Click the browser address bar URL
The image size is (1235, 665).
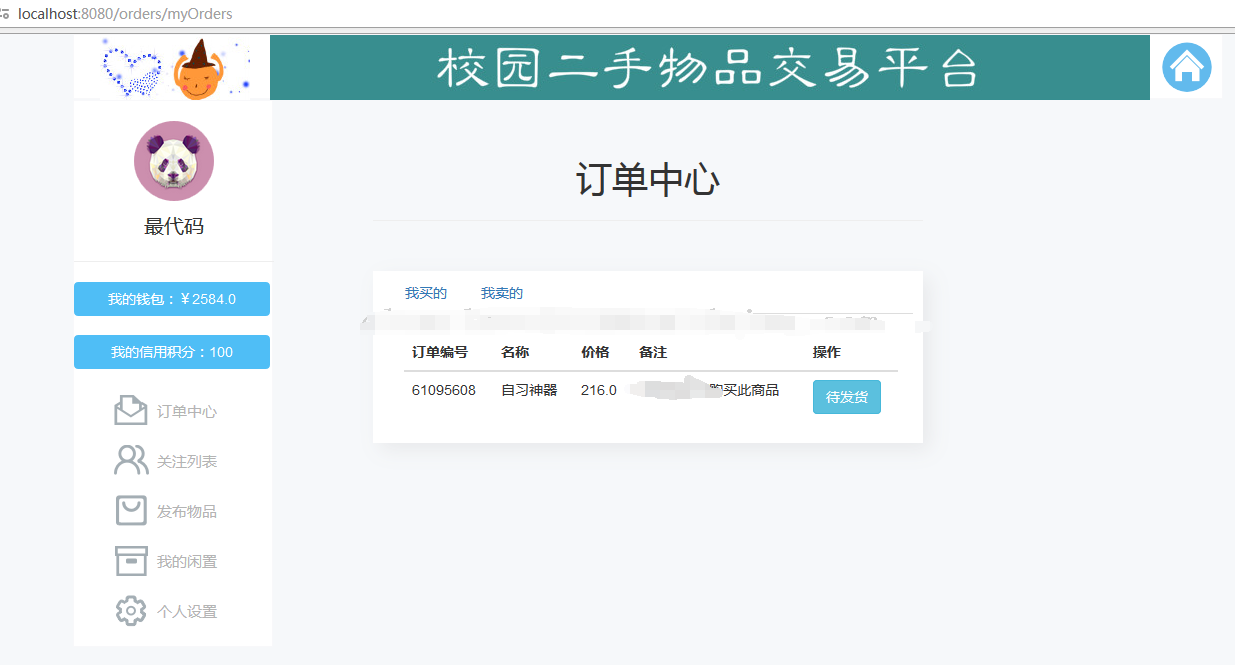tap(125, 14)
